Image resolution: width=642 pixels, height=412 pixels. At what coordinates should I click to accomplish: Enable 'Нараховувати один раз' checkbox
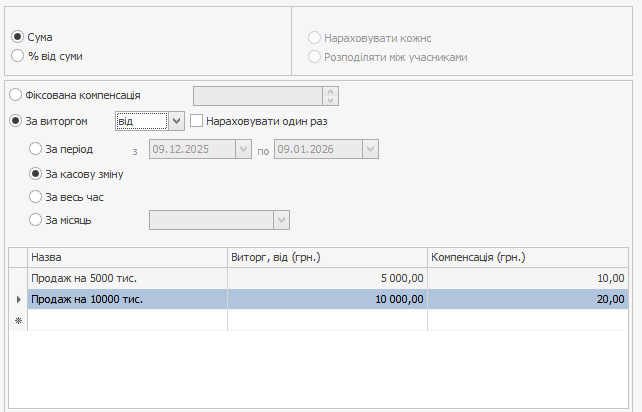197,121
